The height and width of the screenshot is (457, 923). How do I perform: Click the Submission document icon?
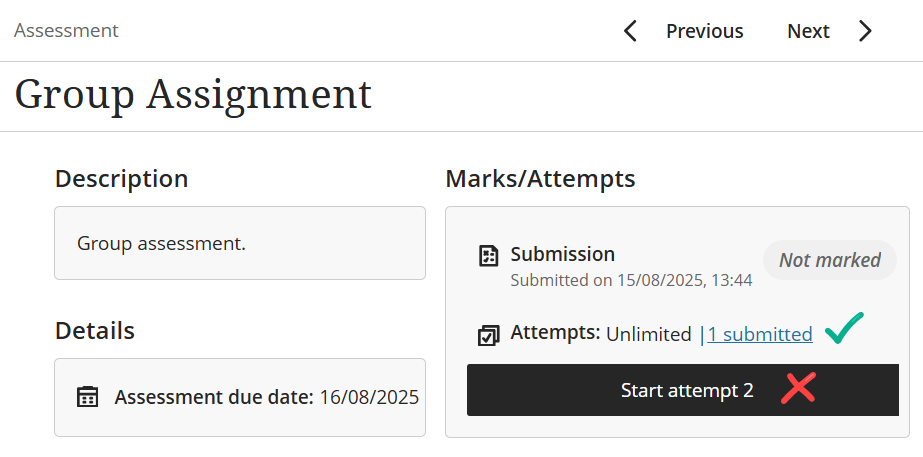[489, 256]
